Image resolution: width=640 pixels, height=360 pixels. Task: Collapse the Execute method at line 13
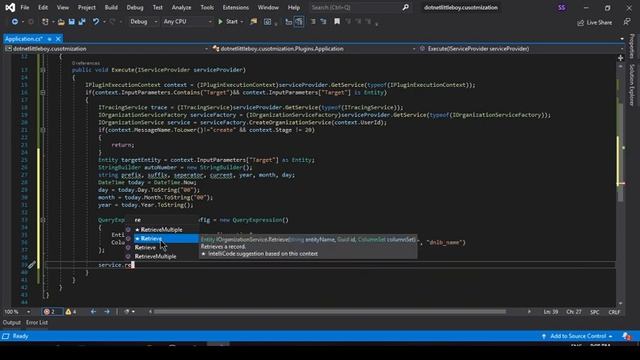tap(42, 70)
